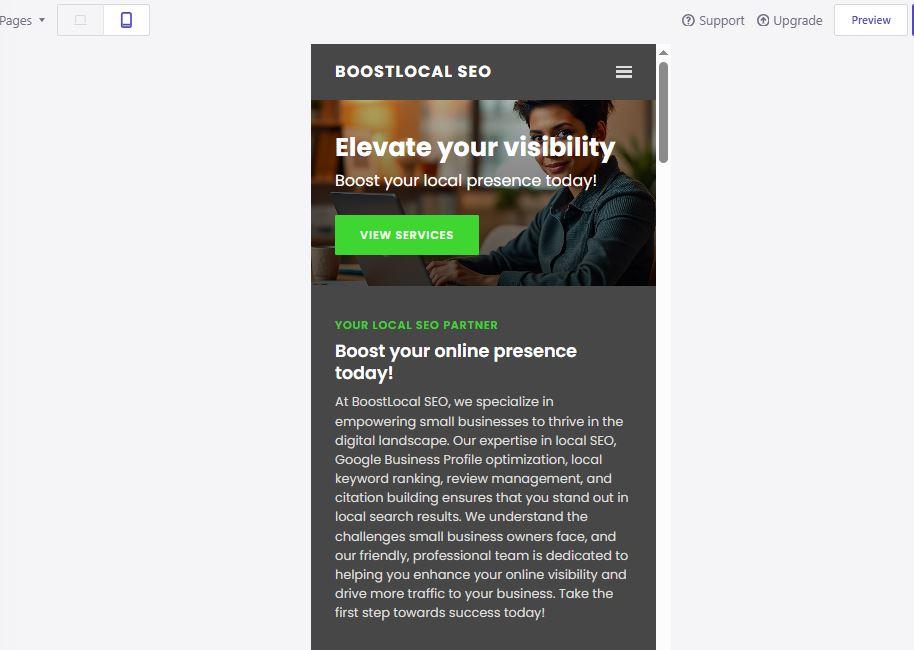
Task: Open the Support link
Action: coord(721,20)
